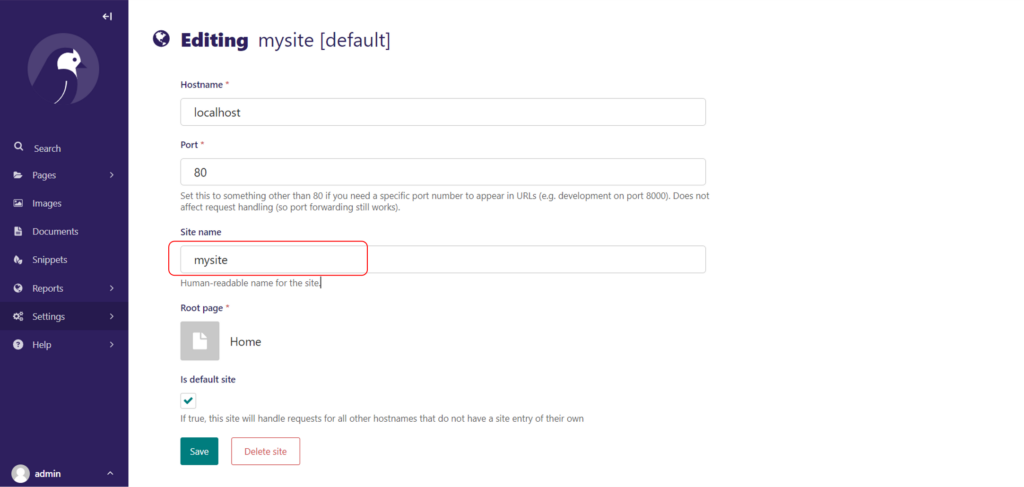Screen dimensions: 1024x487
Task: Click the Site name text field
Action: click(443, 260)
